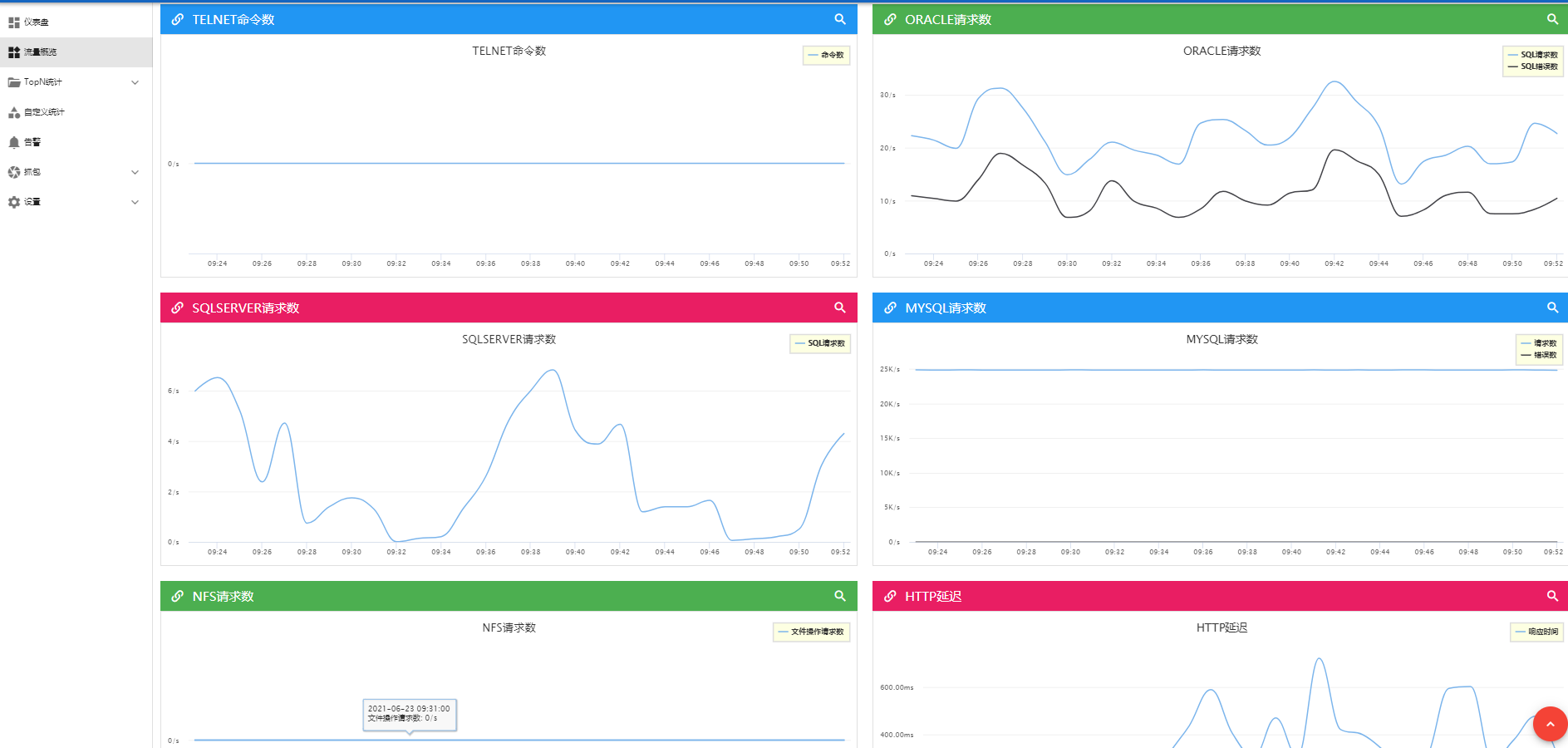Click the NFS请求数 chart title text

[509, 627]
